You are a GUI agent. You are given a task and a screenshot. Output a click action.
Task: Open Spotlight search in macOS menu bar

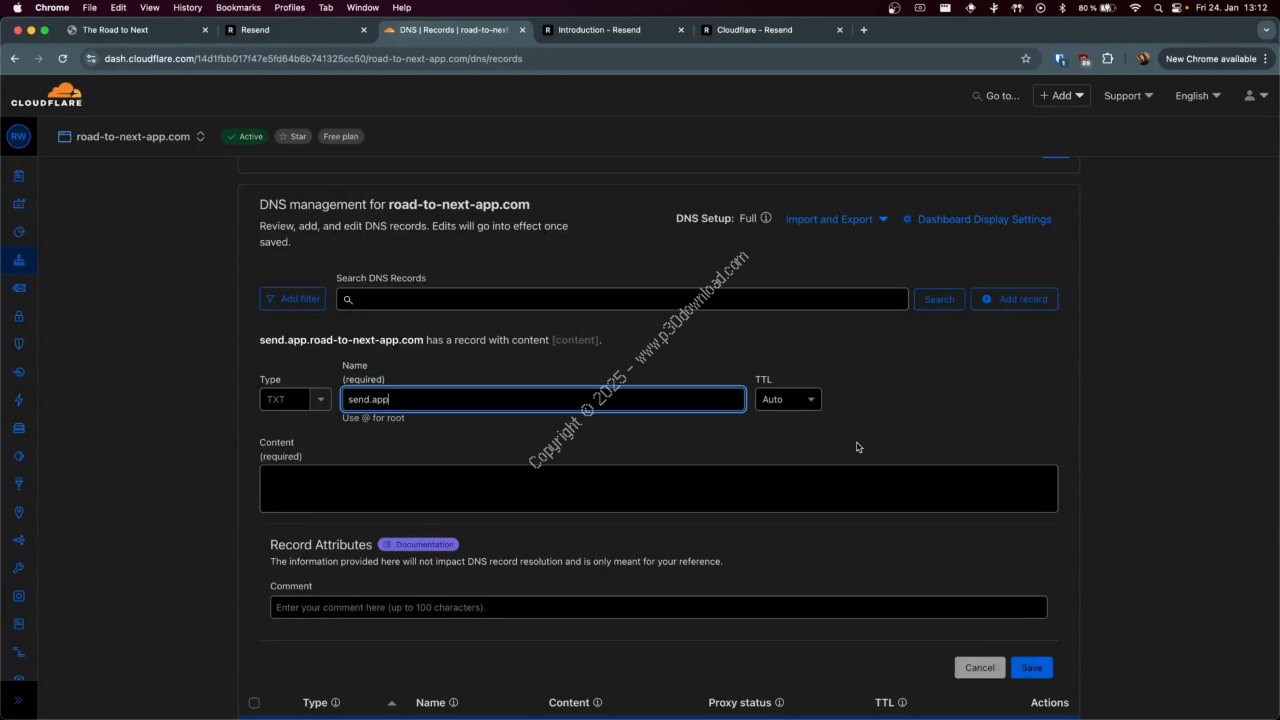point(1158,8)
